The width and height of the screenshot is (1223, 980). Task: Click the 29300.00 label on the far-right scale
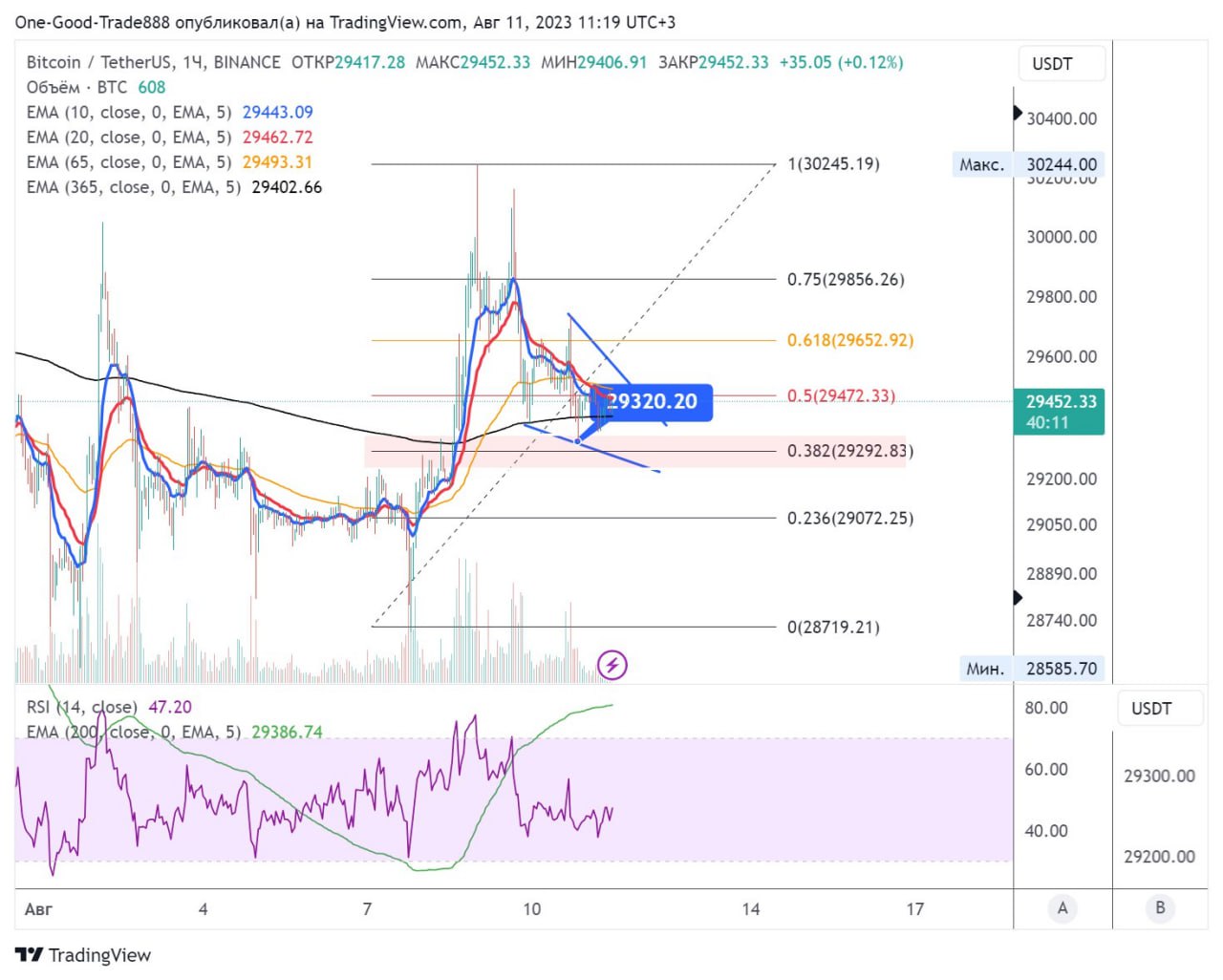click(x=1159, y=777)
